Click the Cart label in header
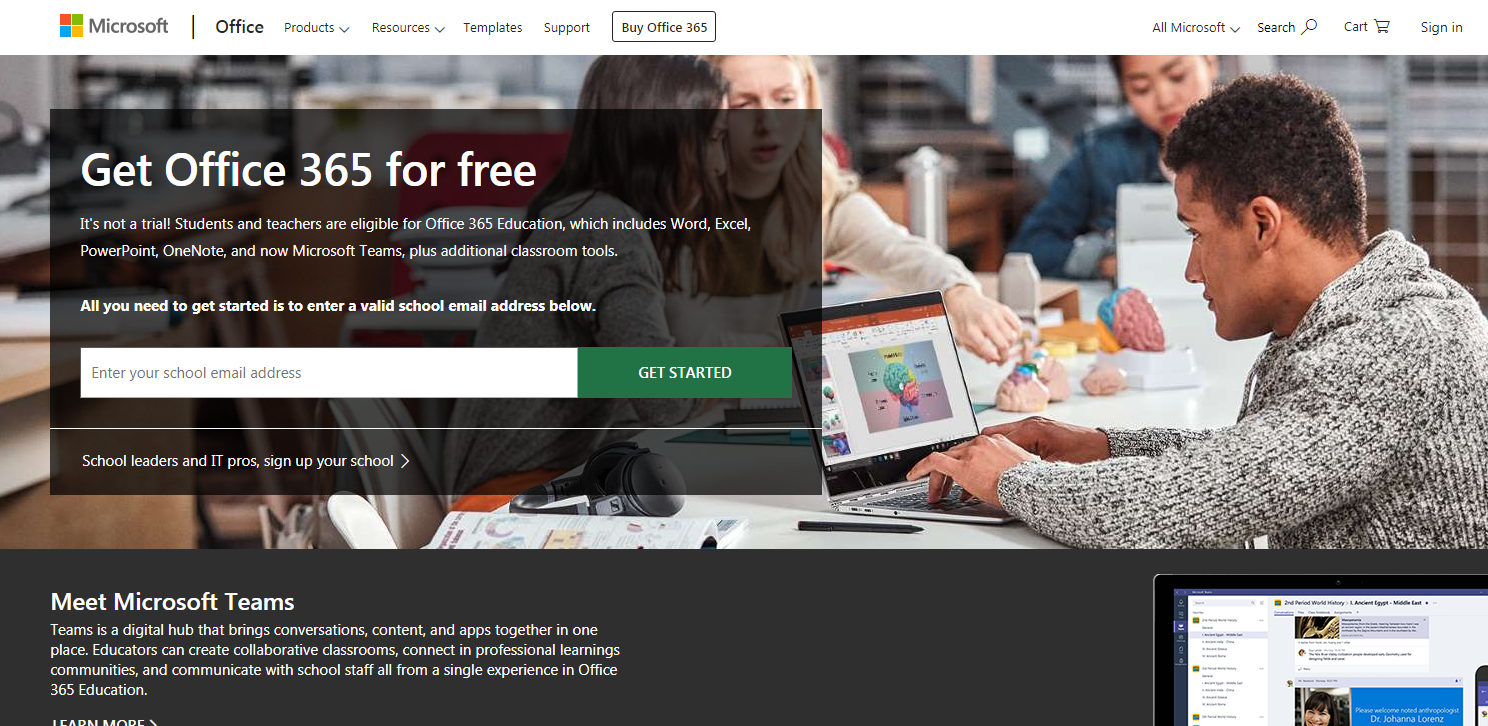This screenshot has width=1488, height=726. click(1356, 27)
